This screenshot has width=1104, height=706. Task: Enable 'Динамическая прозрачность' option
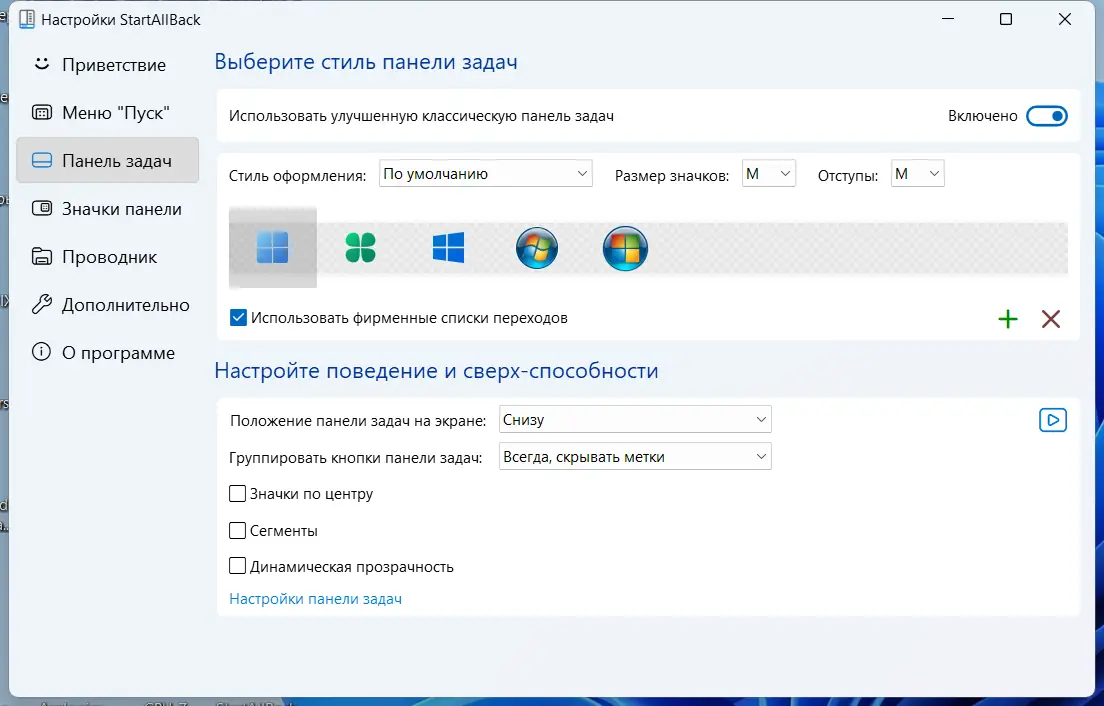[238, 566]
